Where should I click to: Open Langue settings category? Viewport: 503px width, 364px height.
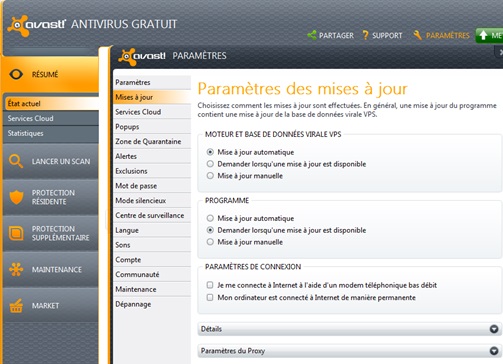click(152, 230)
